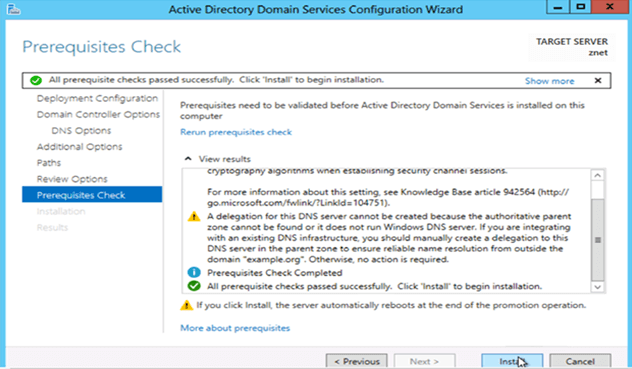
Task: Open Domain Controller Options step
Action: (x=98, y=115)
